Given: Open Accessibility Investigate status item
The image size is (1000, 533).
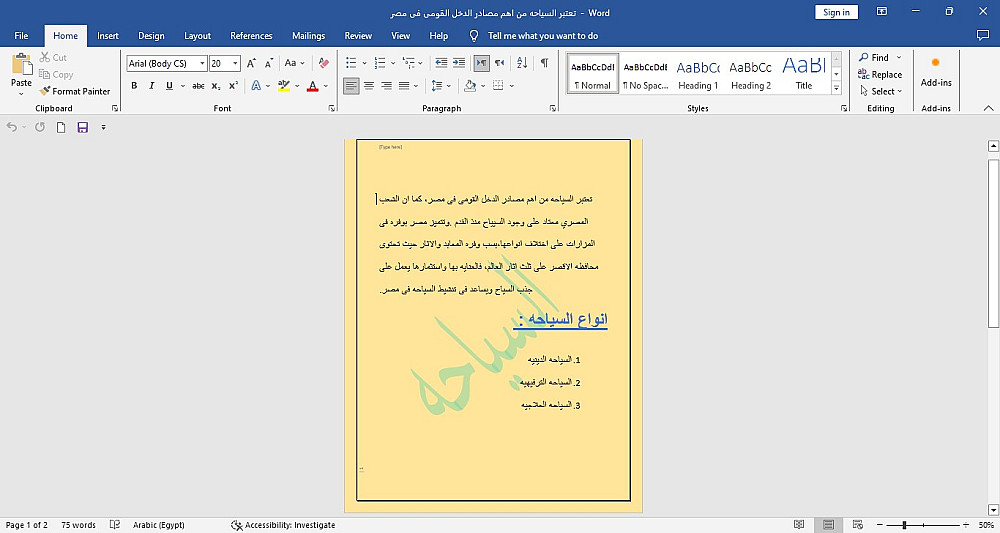Looking at the screenshot, I should pyautogui.click(x=283, y=525).
